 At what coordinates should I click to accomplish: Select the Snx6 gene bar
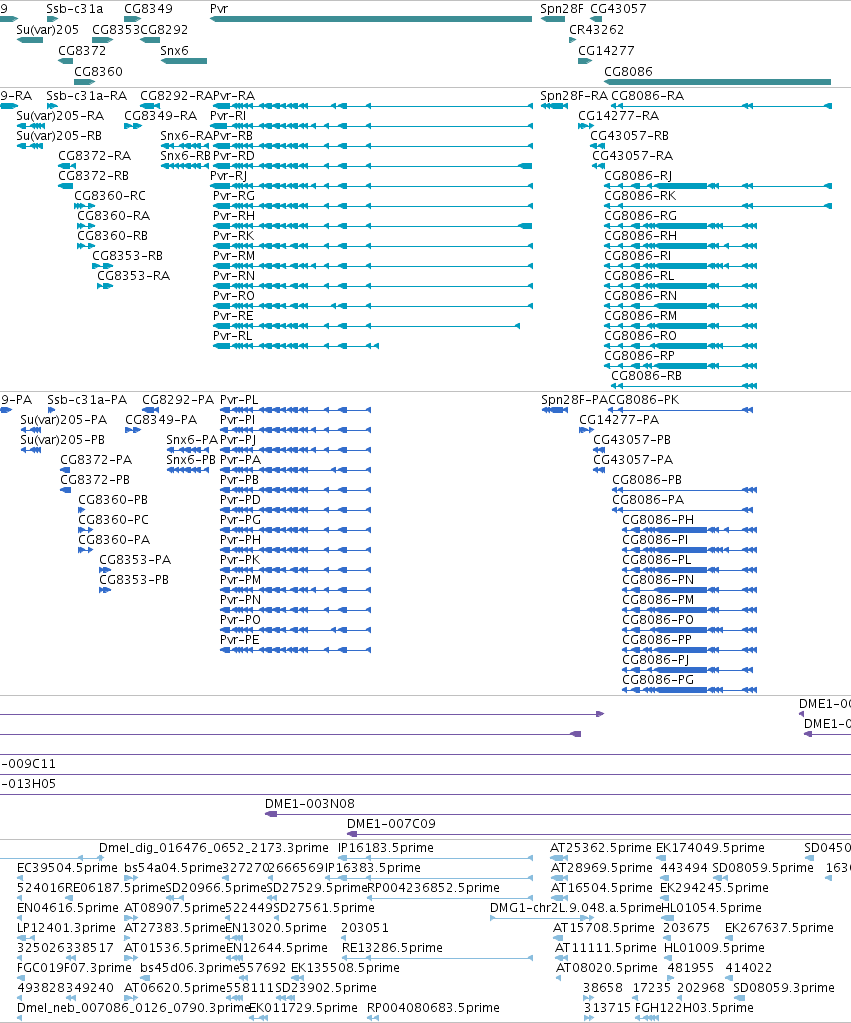click(184, 61)
